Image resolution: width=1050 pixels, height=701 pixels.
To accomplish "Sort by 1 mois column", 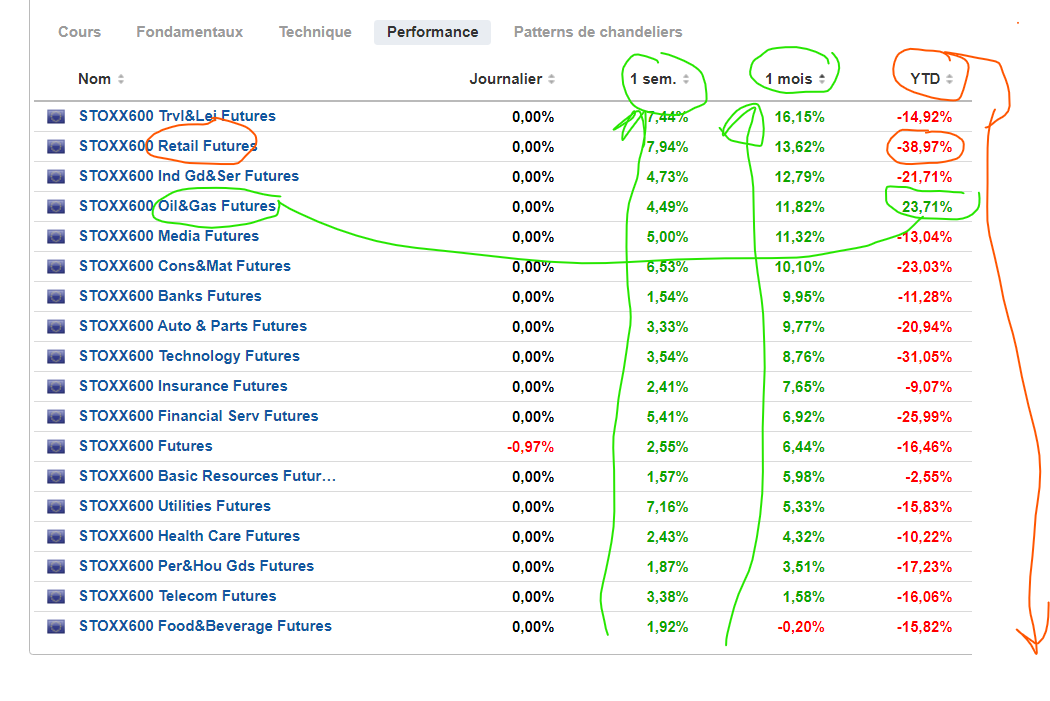I will coord(796,79).
